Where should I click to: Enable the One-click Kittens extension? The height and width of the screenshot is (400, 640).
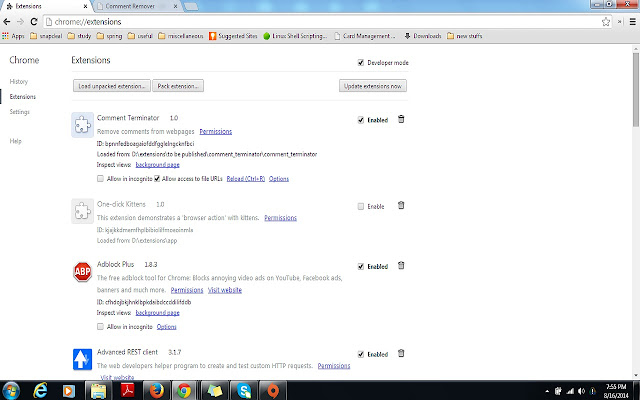pos(360,206)
